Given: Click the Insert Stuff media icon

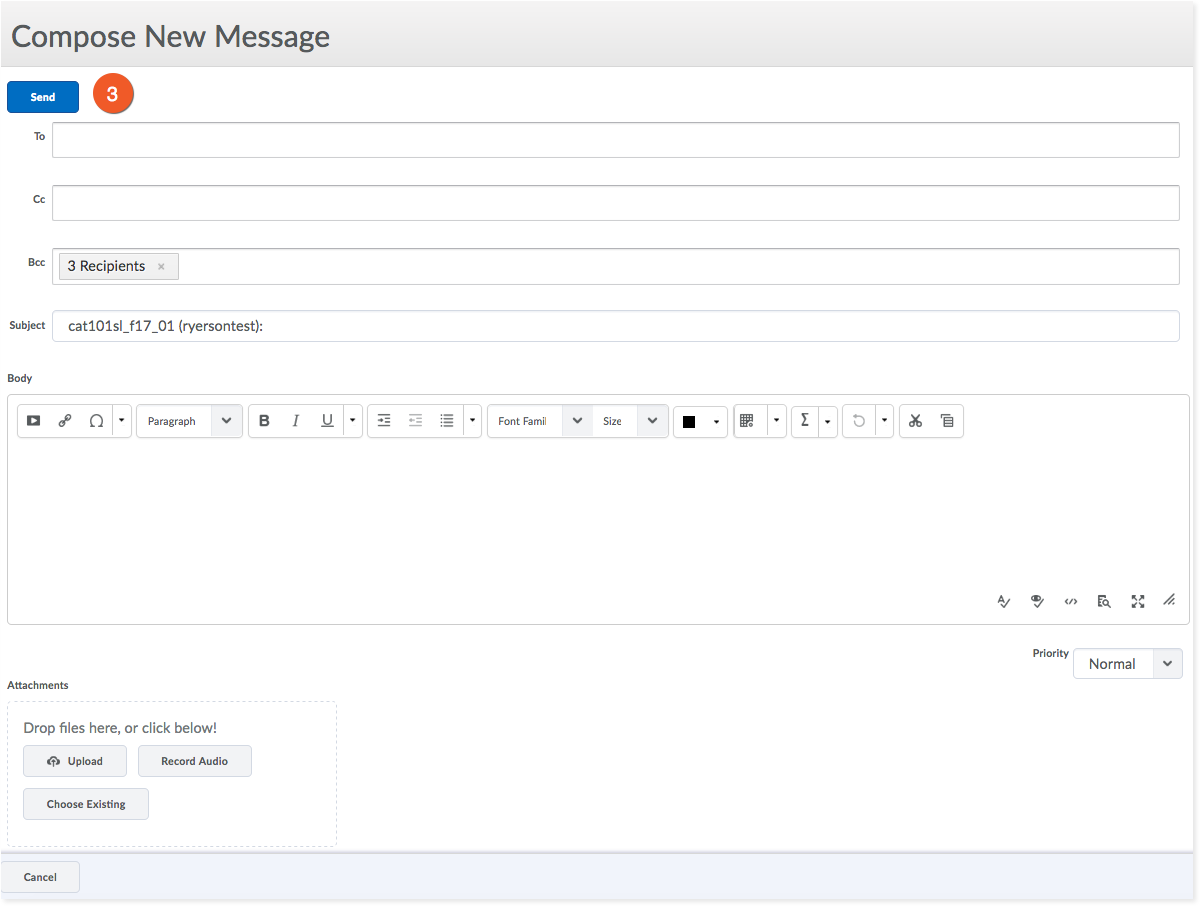Looking at the screenshot, I should click(x=34, y=421).
